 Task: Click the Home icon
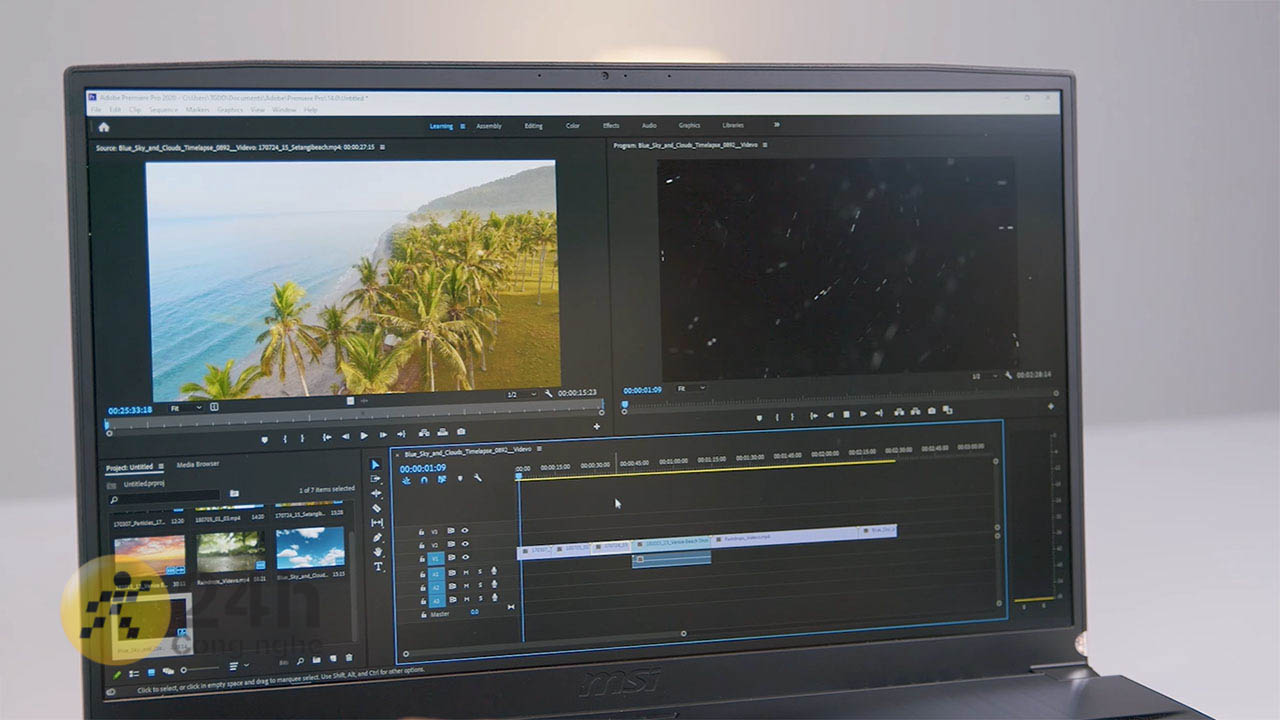click(x=104, y=127)
